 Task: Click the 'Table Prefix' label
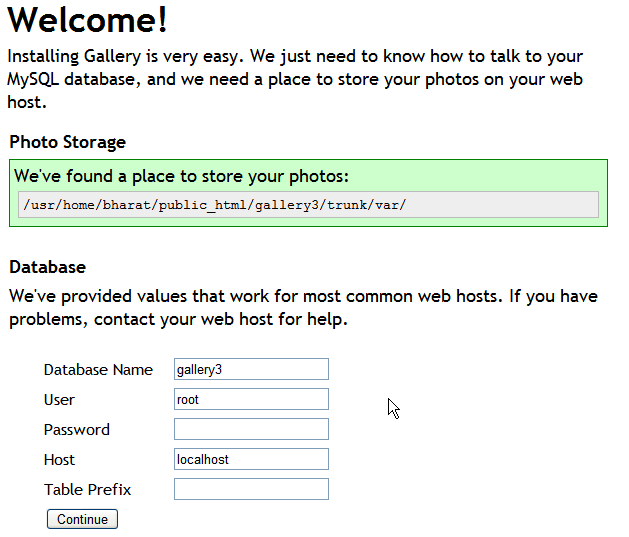pyautogui.click(x=88, y=490)
